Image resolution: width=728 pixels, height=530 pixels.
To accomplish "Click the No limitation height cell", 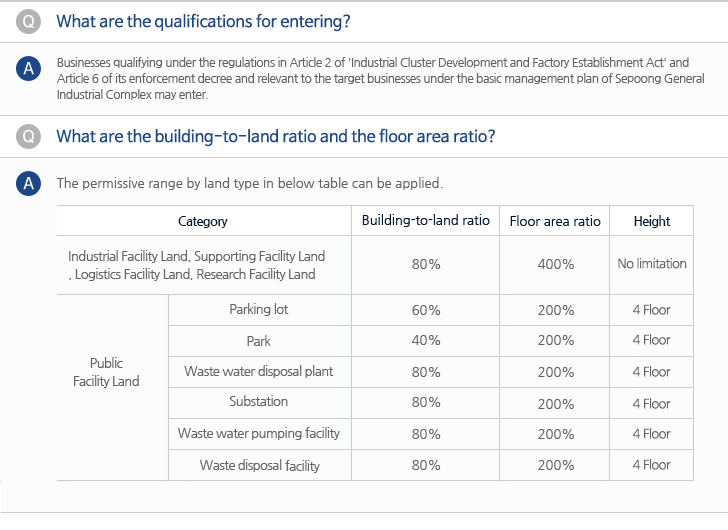I will pos(652,264).
